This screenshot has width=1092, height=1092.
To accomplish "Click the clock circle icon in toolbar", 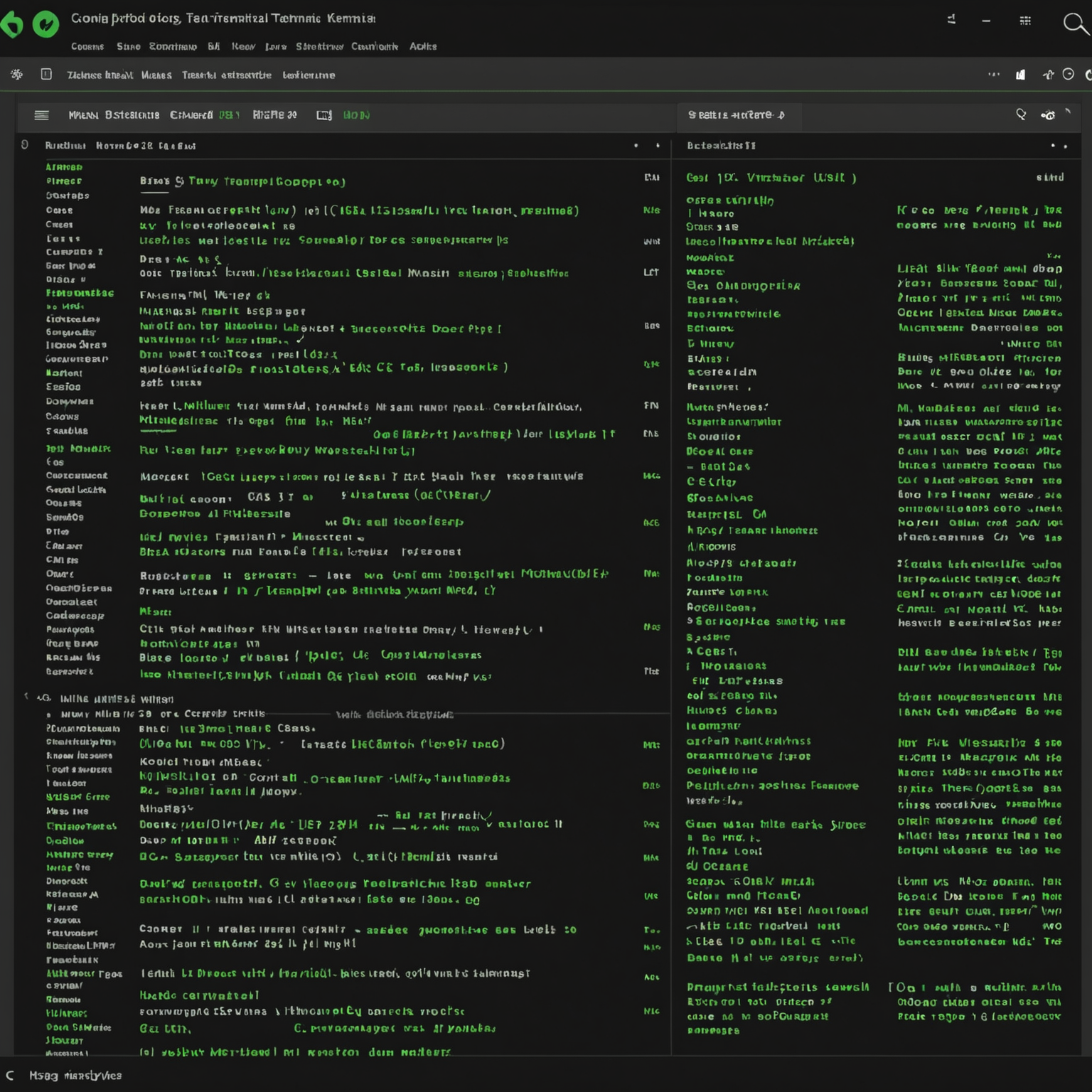I will coord(1068,74).
